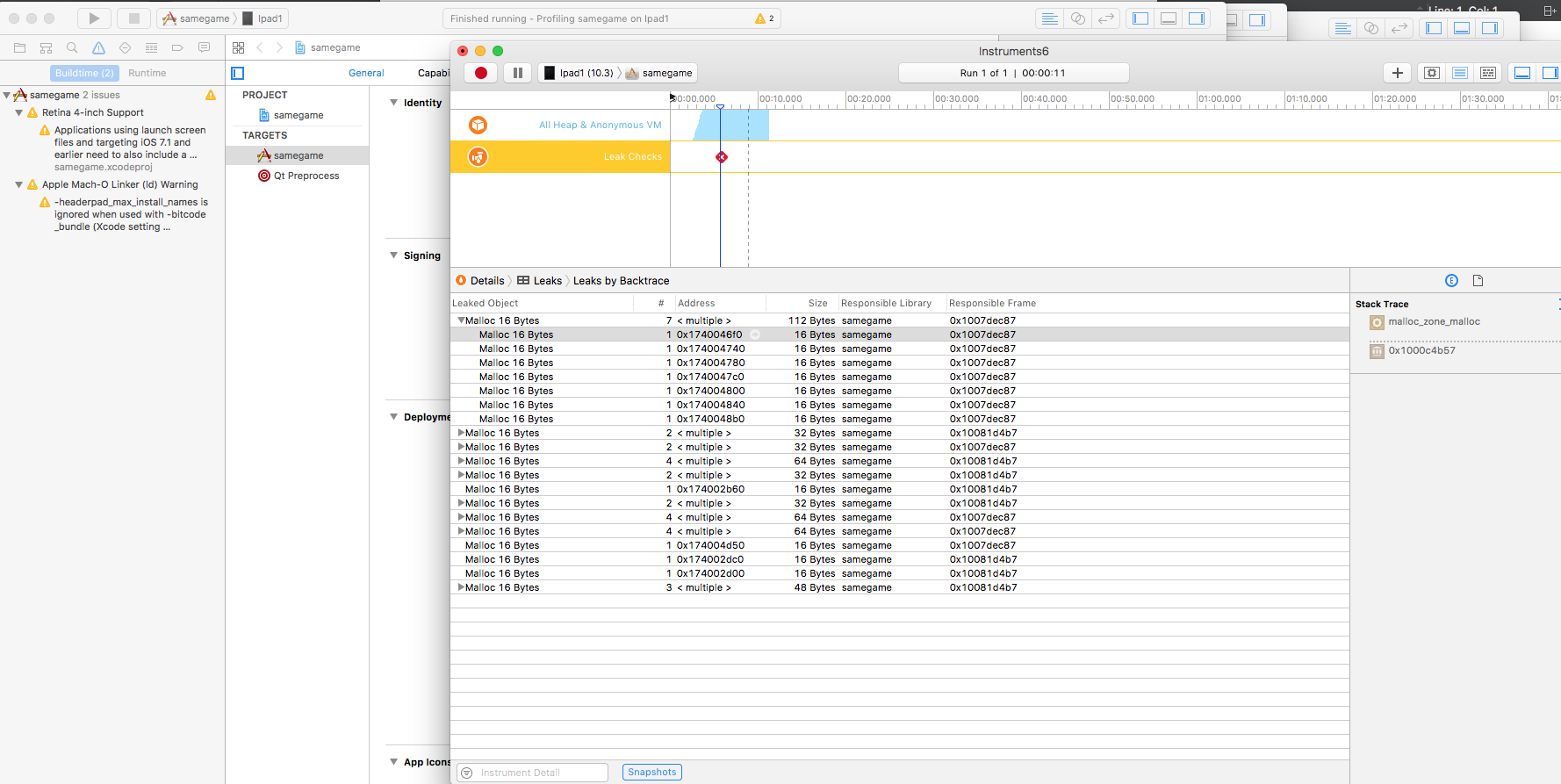Viewport: 1561px width, 784px height.
Task: Open the General tab in Xcode
Action: [366, 73]
